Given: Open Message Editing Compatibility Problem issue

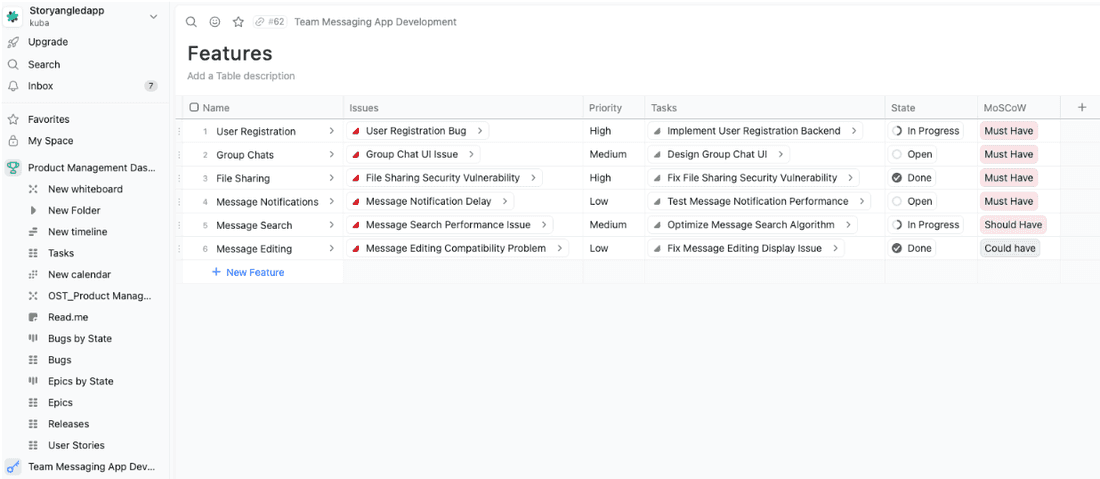Looking at the screenshot, I should [456, 248].
